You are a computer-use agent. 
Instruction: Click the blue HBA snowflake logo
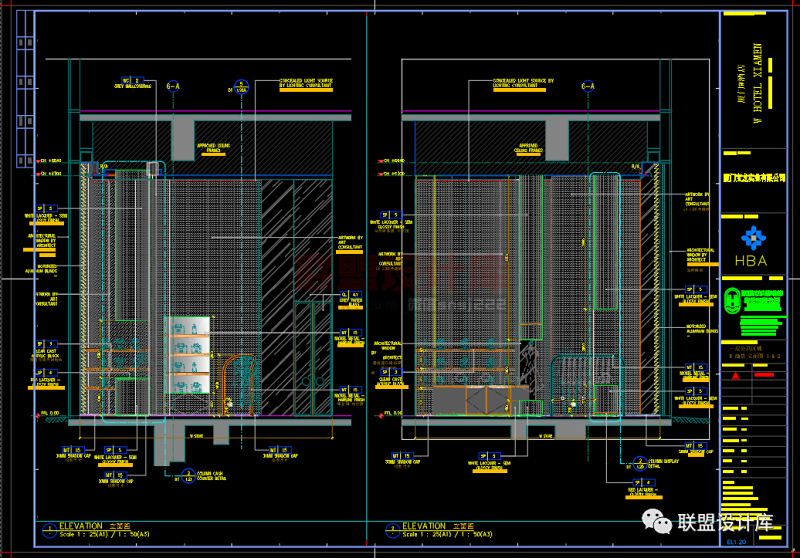click(750, 237)
